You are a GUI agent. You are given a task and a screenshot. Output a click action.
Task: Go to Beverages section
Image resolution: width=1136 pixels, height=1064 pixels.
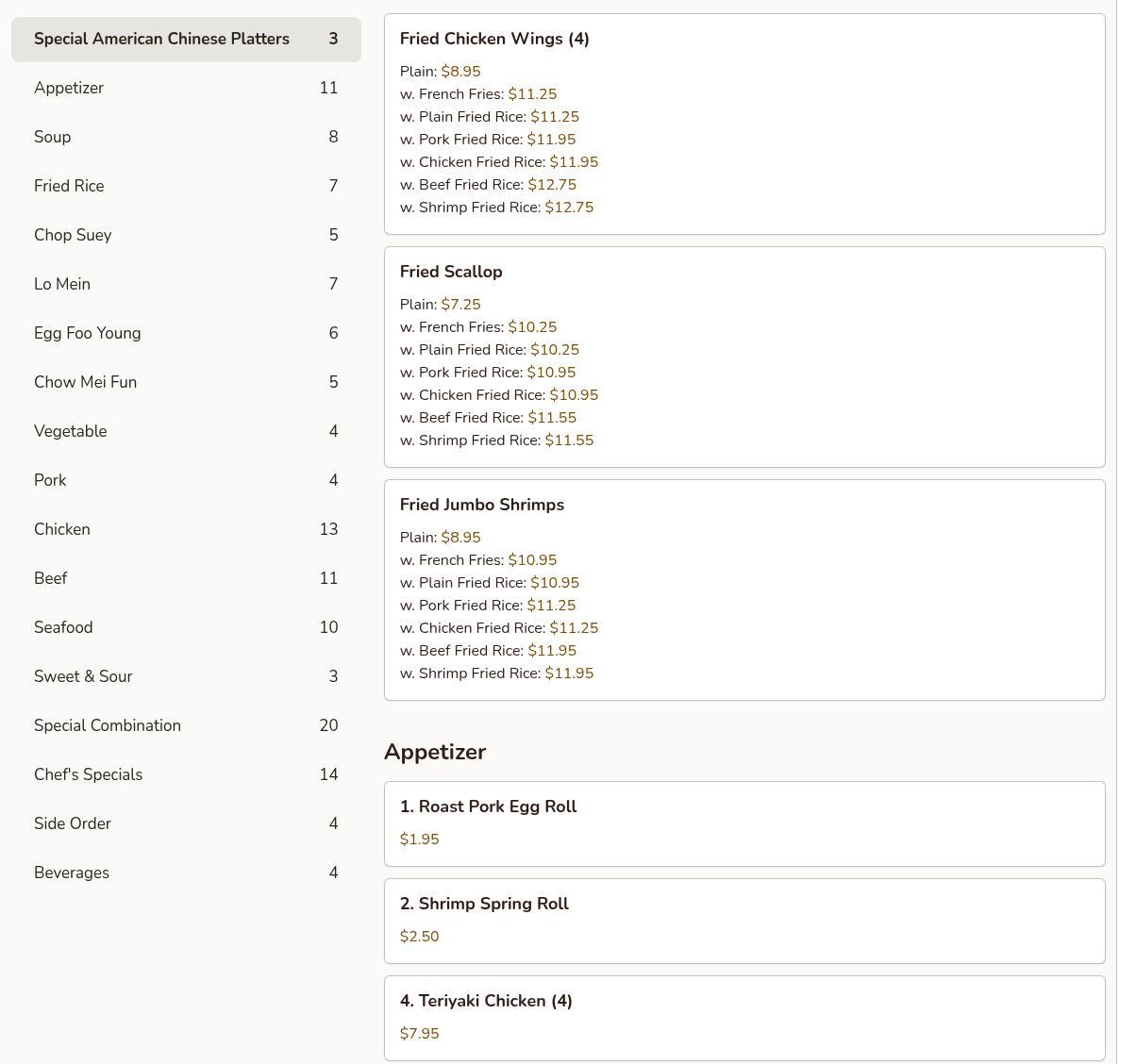[x=186, y=873]
